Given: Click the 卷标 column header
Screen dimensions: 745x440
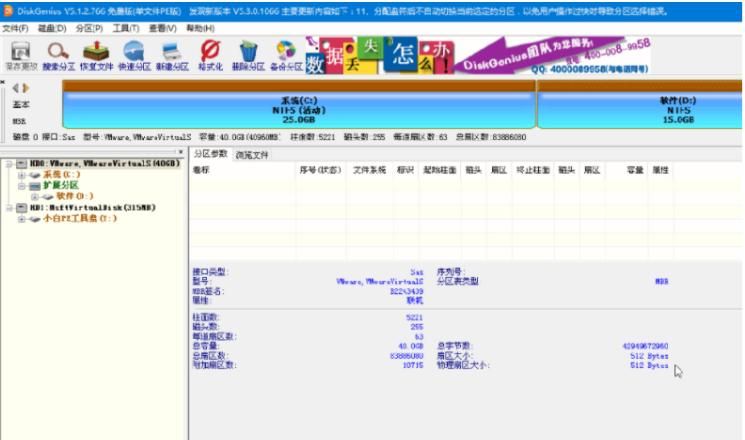Looking at the screenshot, I should pos(243,170).
